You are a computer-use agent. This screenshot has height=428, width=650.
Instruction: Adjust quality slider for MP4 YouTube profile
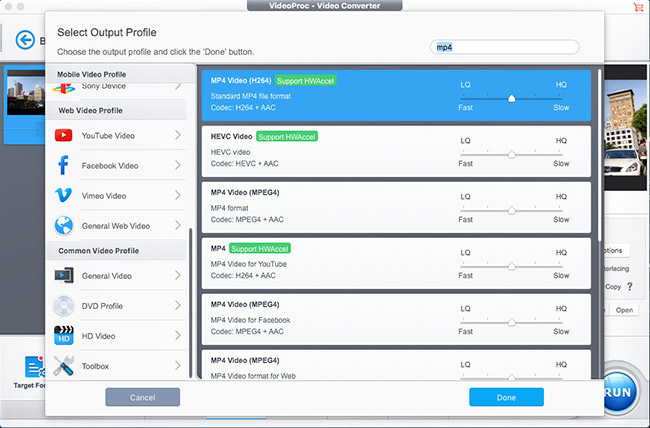click(512, 266)
